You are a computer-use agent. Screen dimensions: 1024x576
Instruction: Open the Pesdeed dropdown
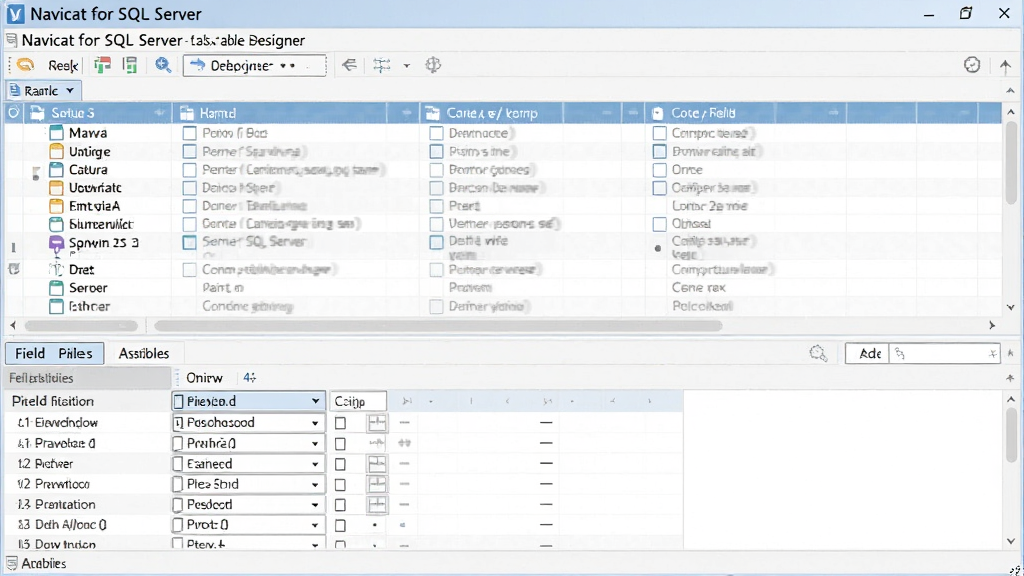coord(315,505)
